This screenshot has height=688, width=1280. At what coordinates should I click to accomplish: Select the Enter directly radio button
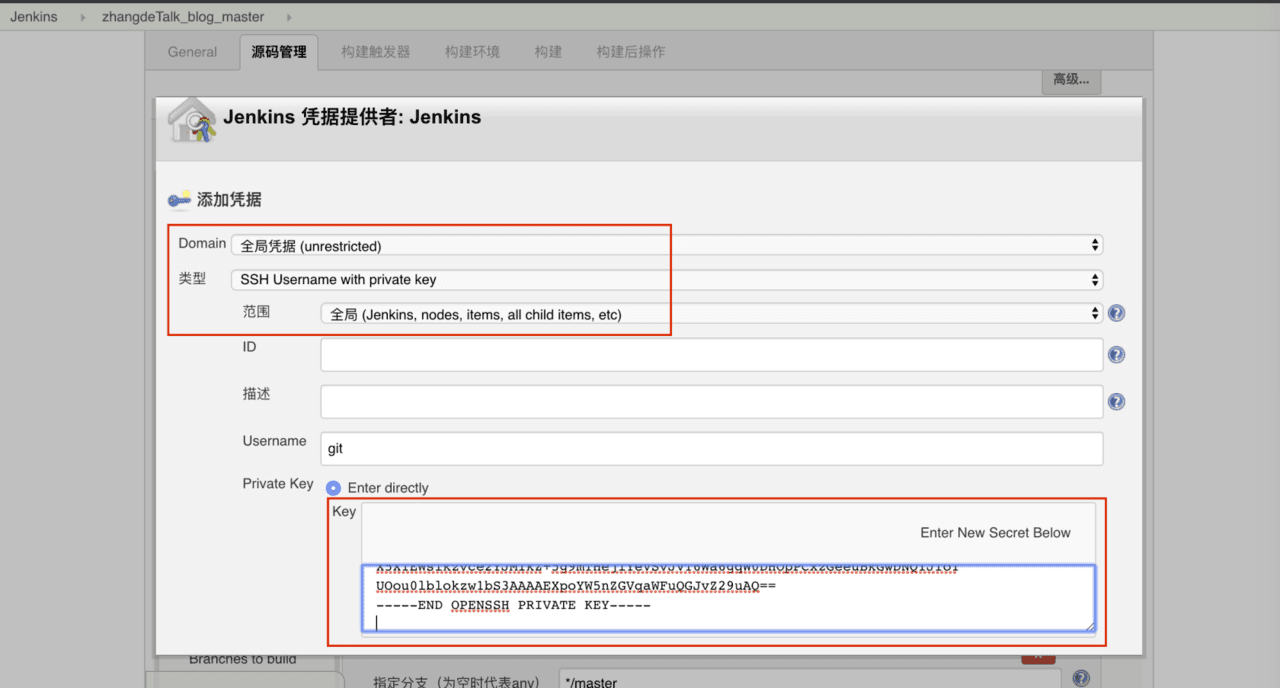[334, 488]
